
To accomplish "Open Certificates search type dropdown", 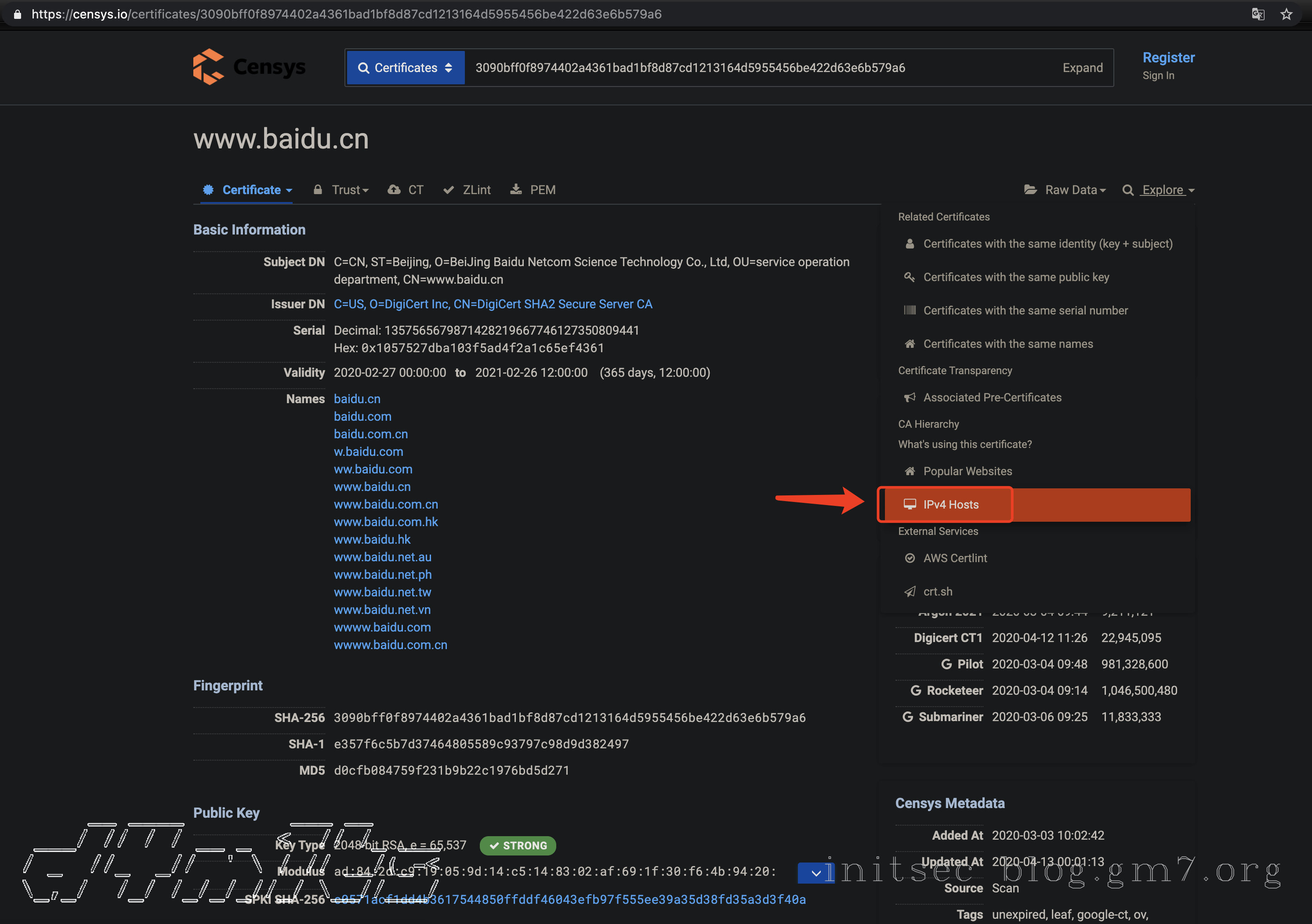I will 406,67.
